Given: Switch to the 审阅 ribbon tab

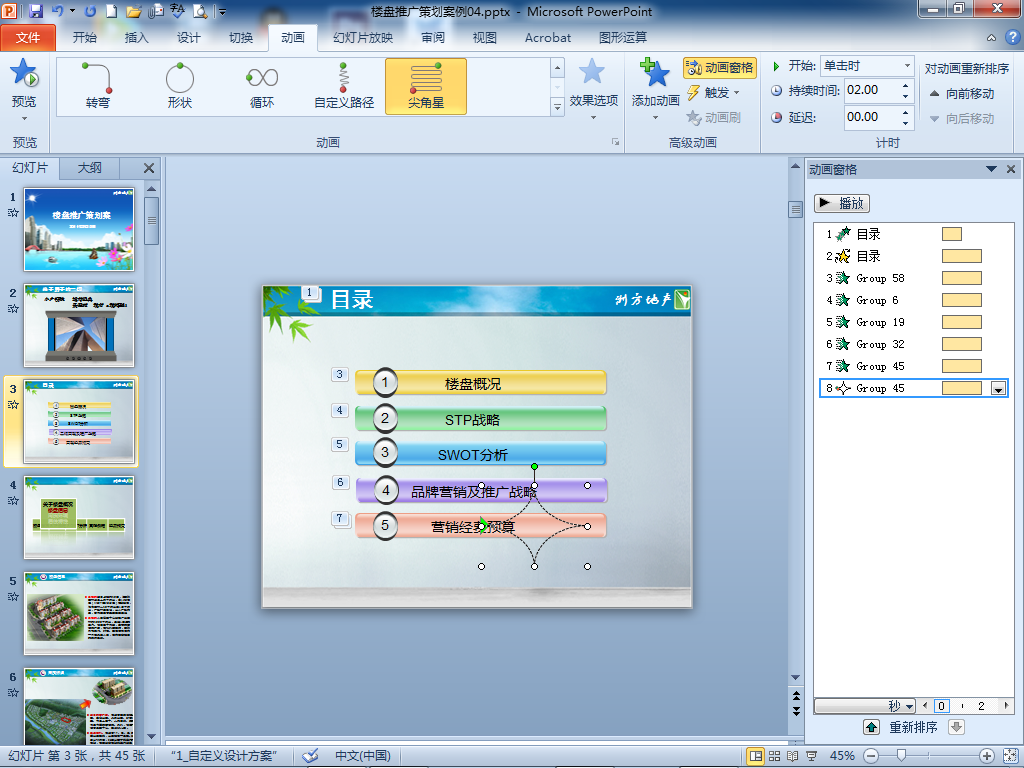Looking at the screenshot, I should point(433,38).
